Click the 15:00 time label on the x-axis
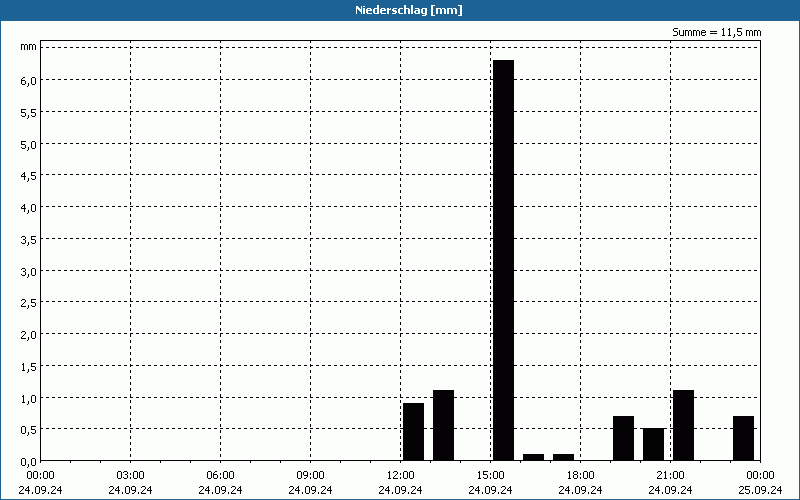The height and width of the screenshot is (500, 800). pos(490,476)
